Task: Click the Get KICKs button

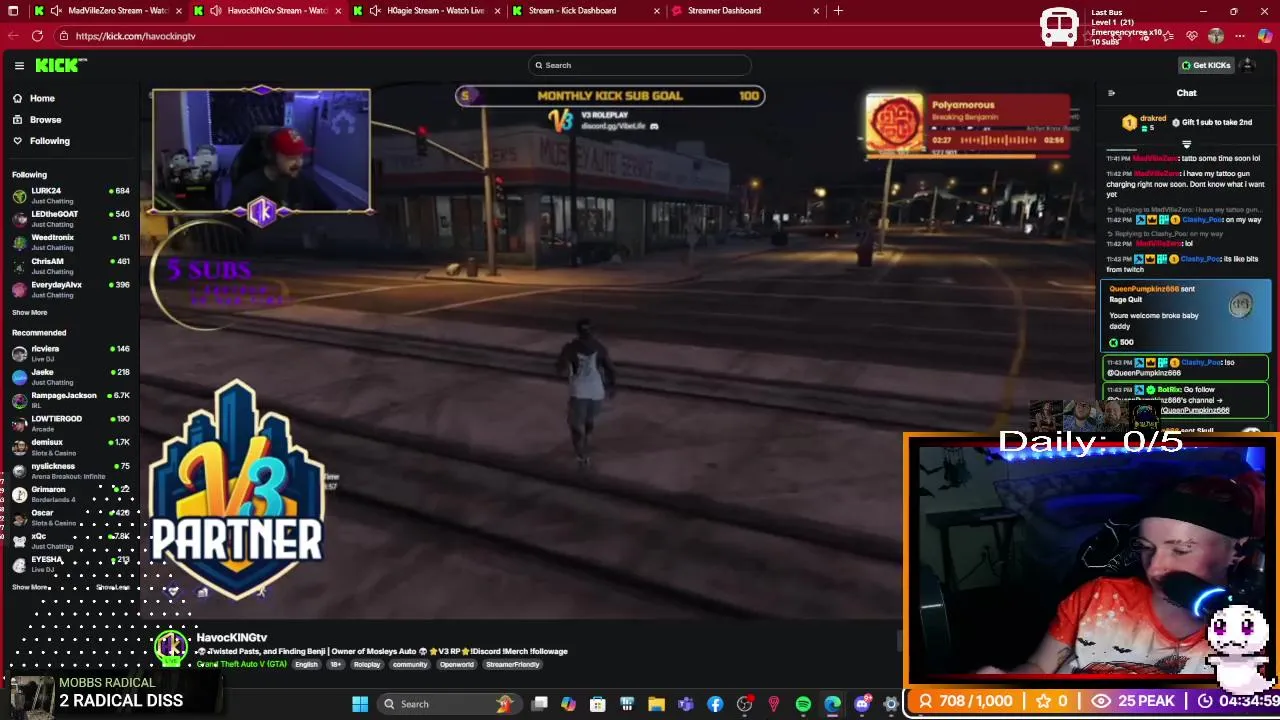Action: click(x=1205, y=65)
